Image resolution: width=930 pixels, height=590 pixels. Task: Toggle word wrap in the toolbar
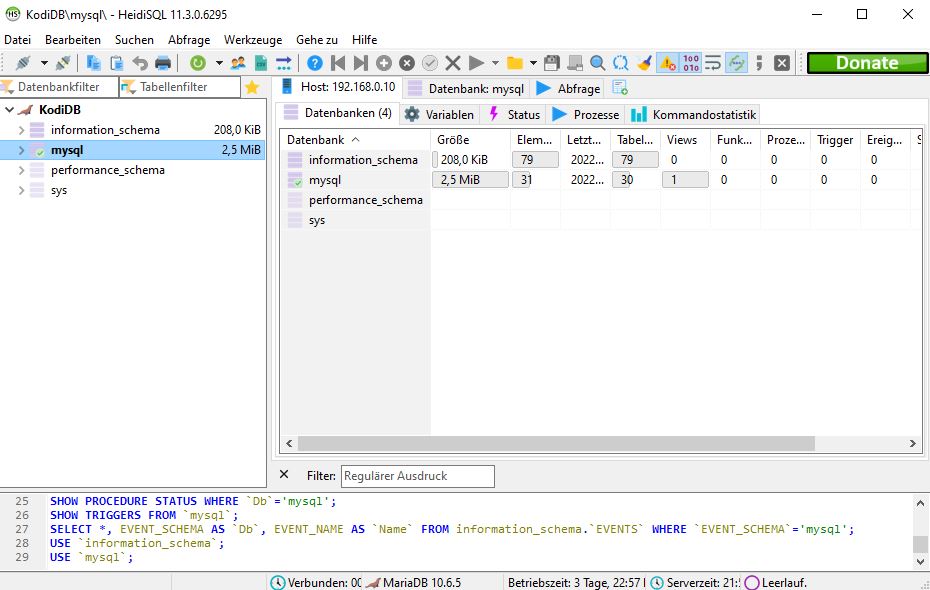[714, 63]
